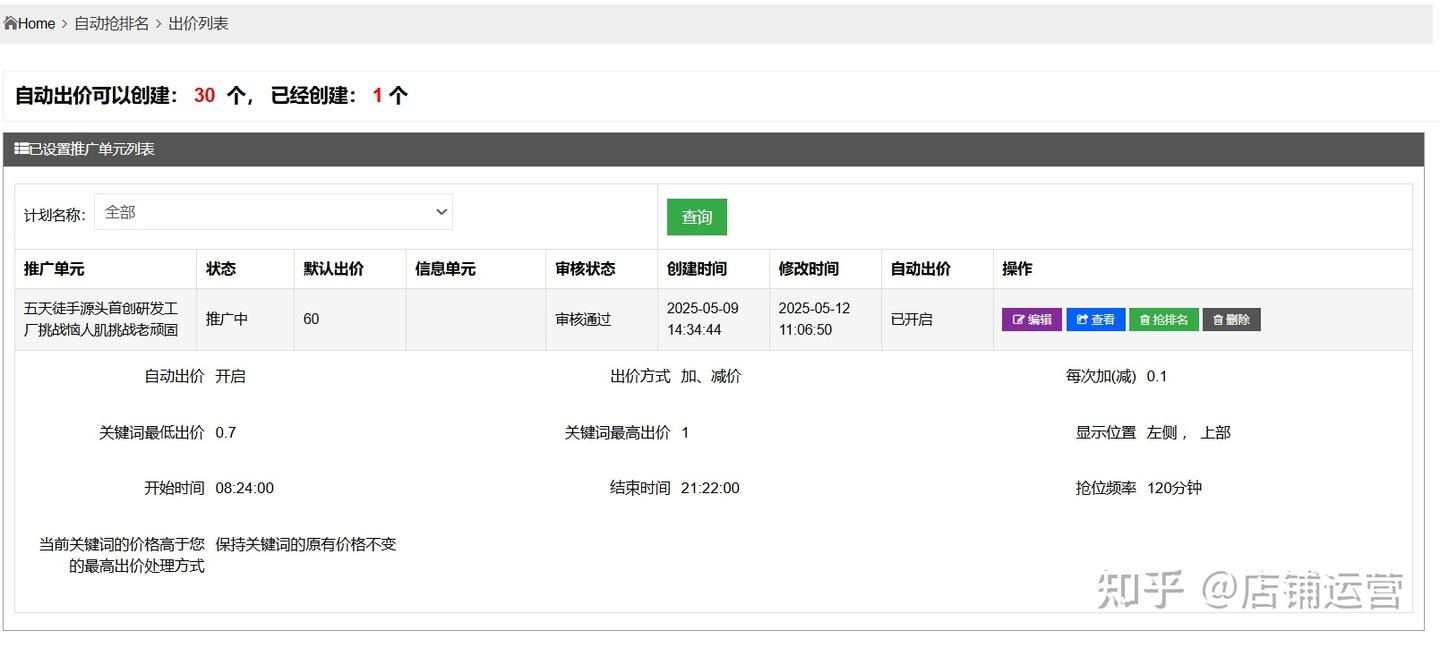The image size is (1440, 648).
Task: Click the share icon on 查看 button
Action: pyautogui.click(x=1082, y=320)
